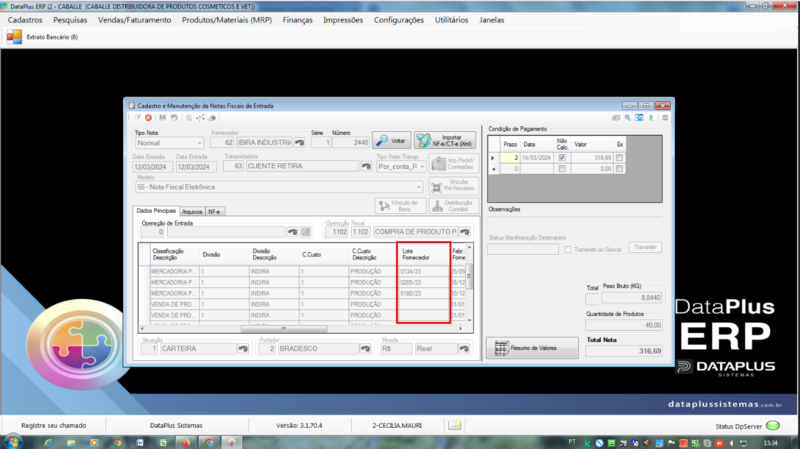Viewport: 800px width, 449px height.
Task: Click the Distribuição Contábil button
Action: pos(454,206)
